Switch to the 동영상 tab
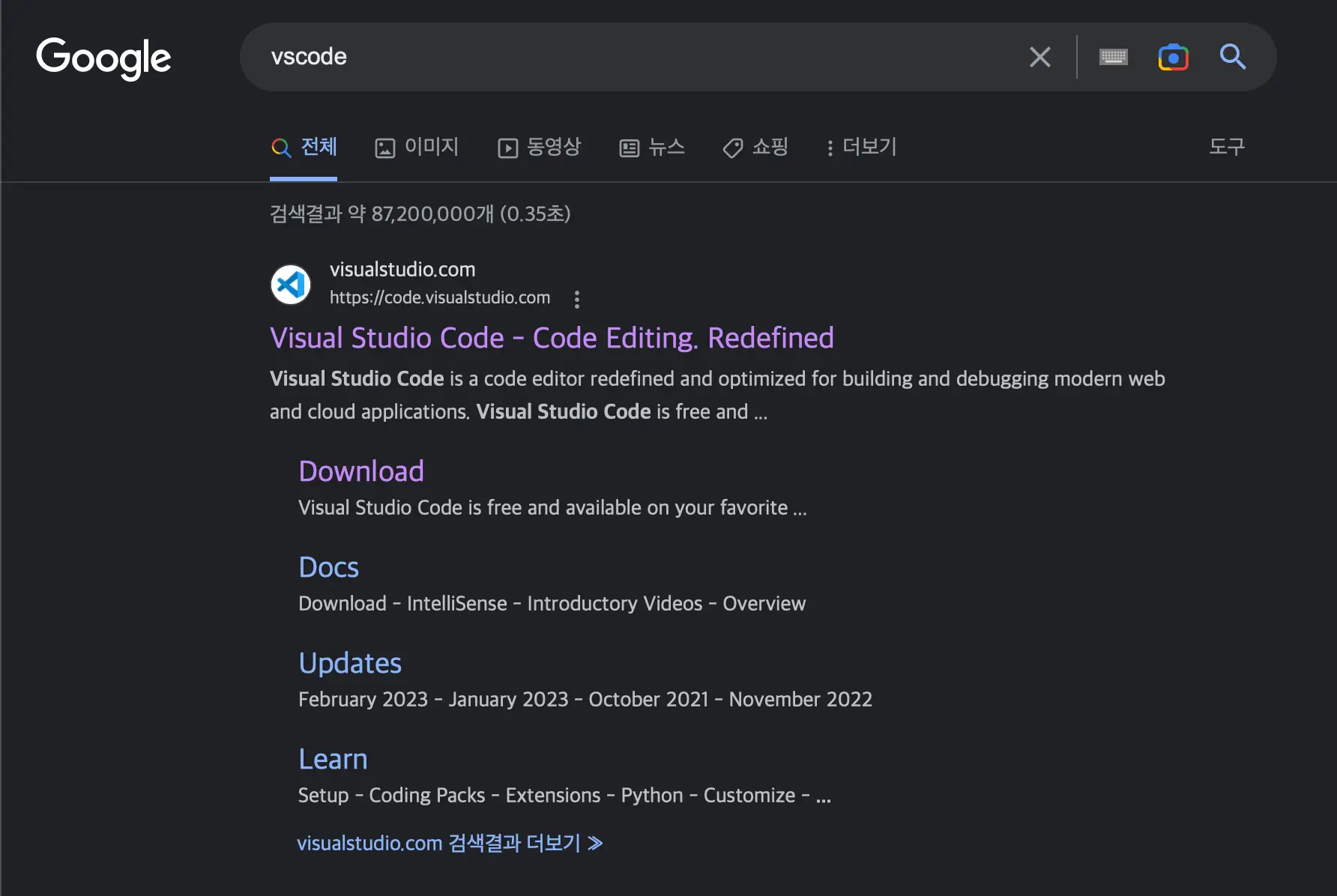 (x=540, y=147)
